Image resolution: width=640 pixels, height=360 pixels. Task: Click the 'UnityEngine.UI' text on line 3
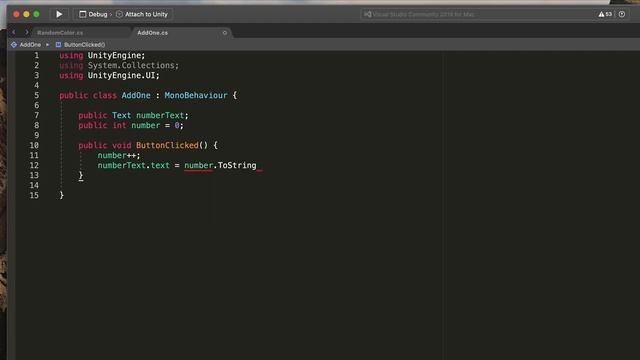pos(121,76)
